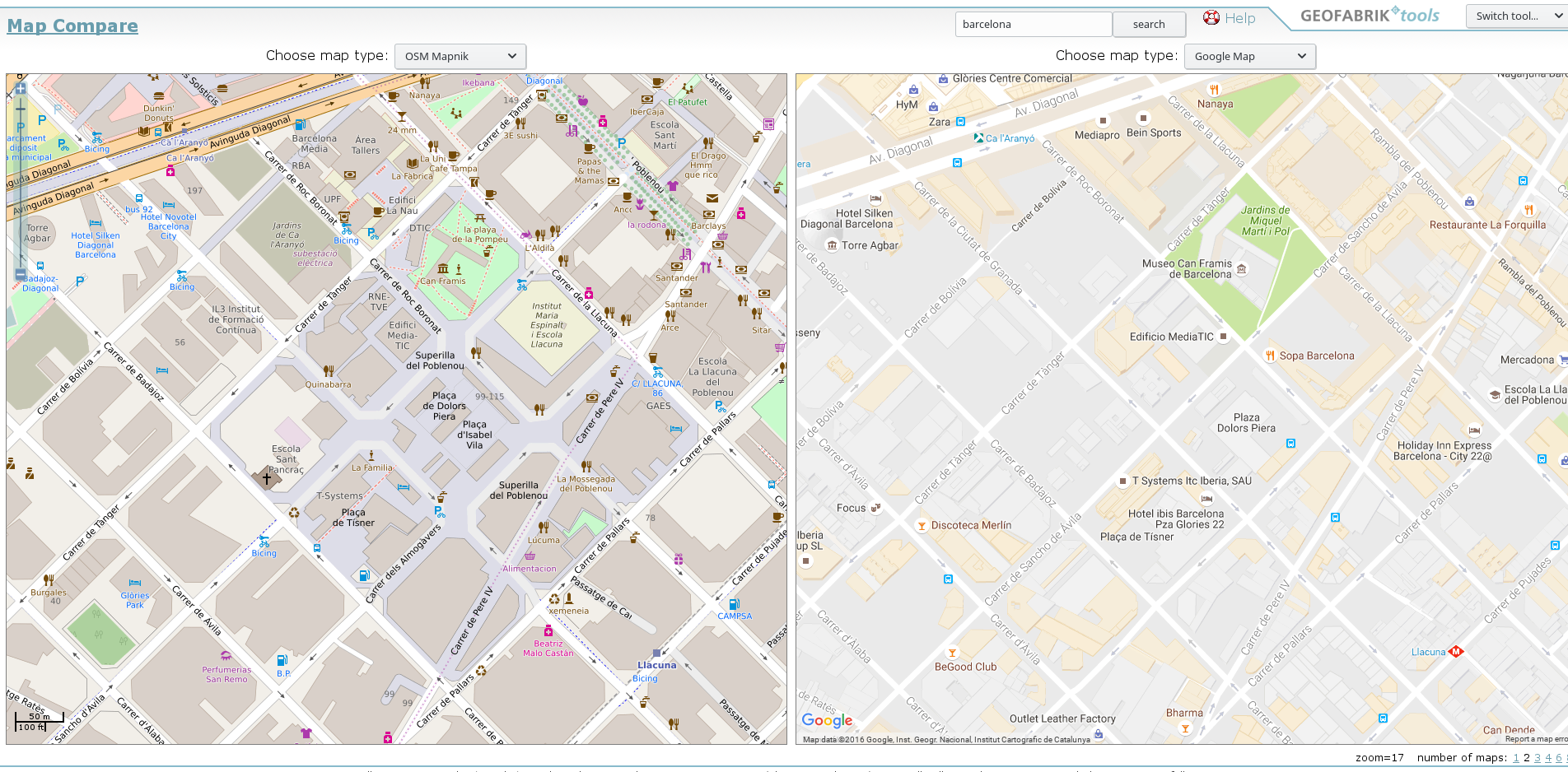Switch to 4 maps layout
The height and width of the screenshot is (772, 1568).
point(1547,758)
